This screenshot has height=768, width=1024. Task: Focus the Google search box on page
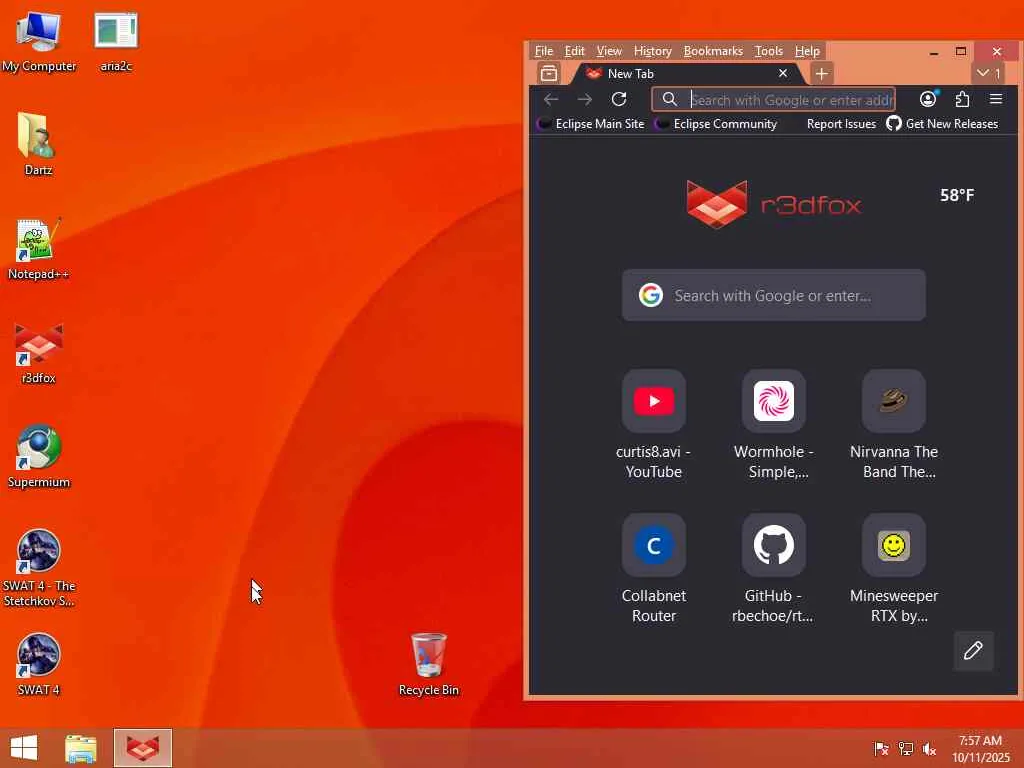point(774,295)
